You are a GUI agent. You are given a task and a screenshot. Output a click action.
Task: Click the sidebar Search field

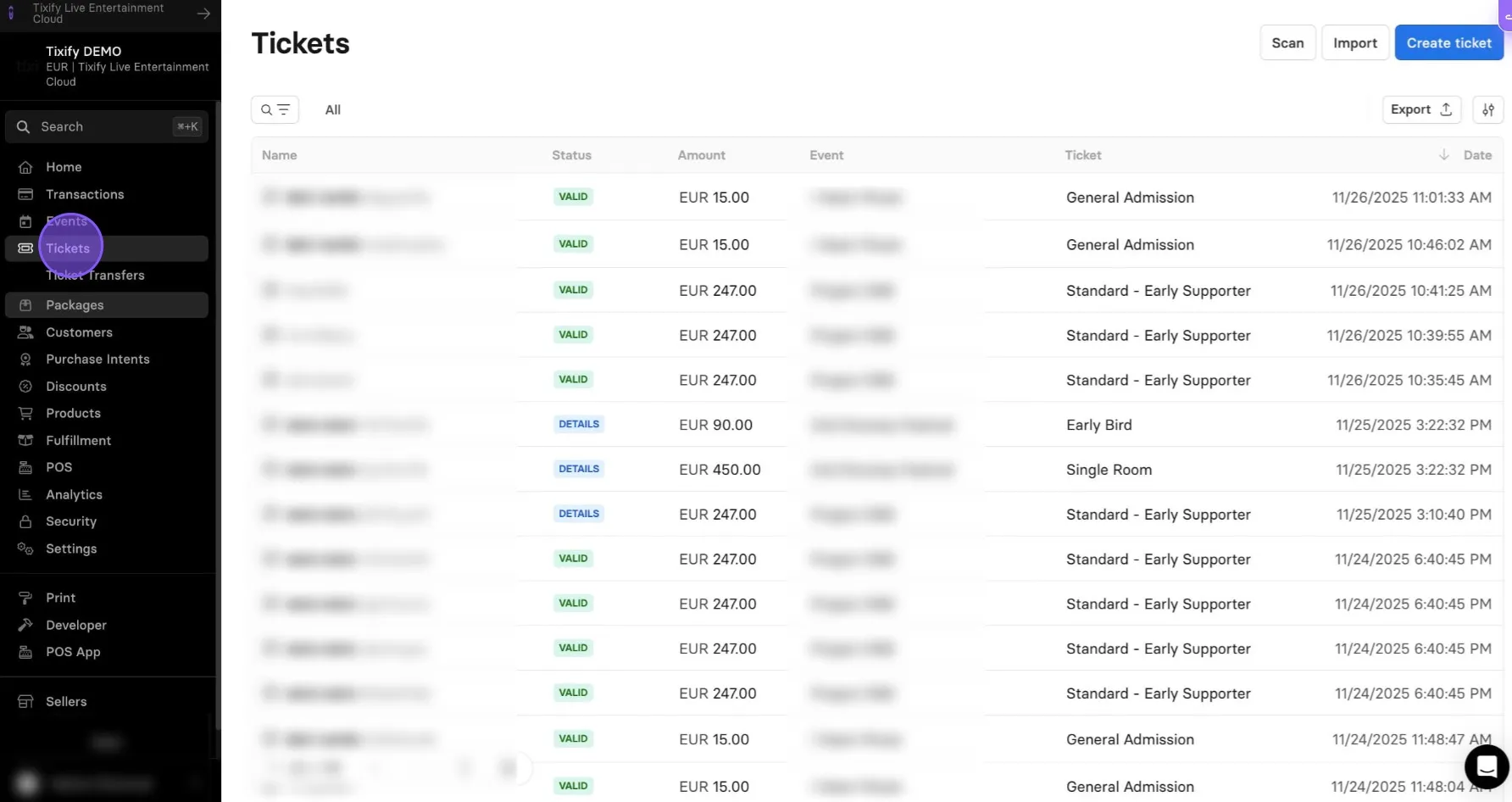coord(107,126)
